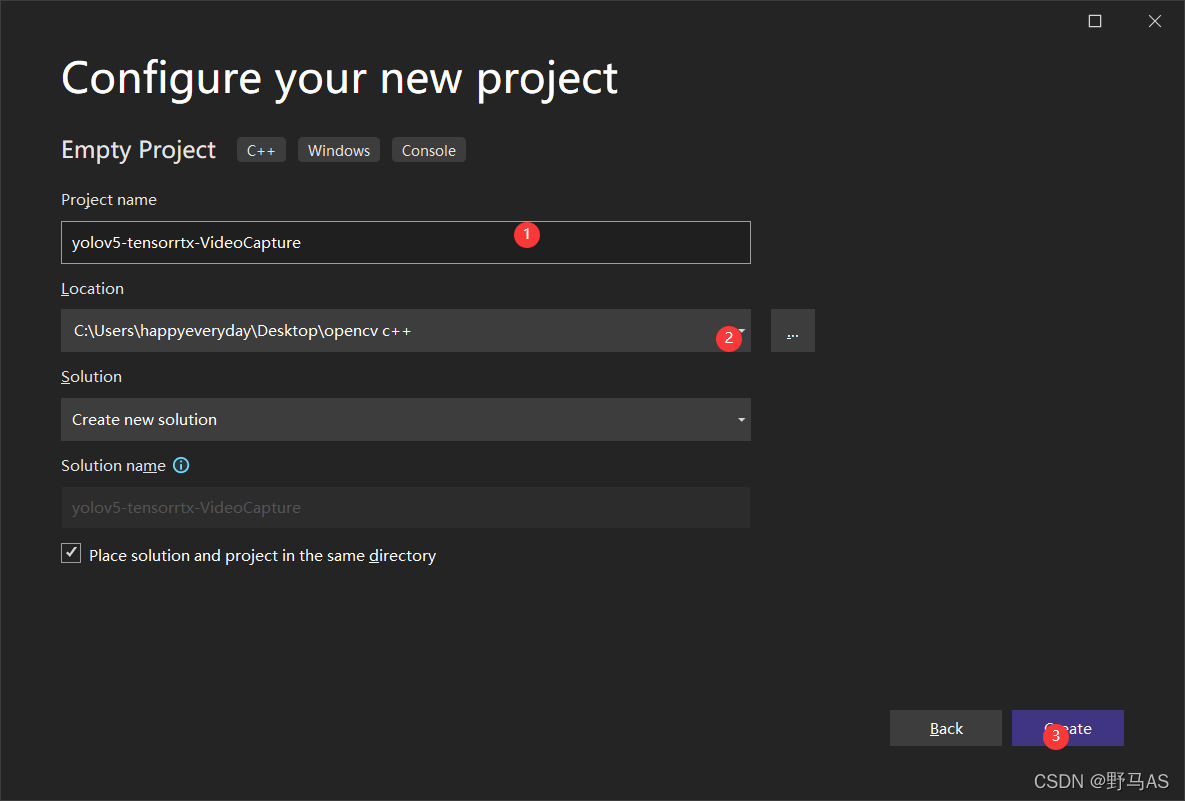Click the Configure your new project heading
The image size is (1185, 801).
click(340, 78)
